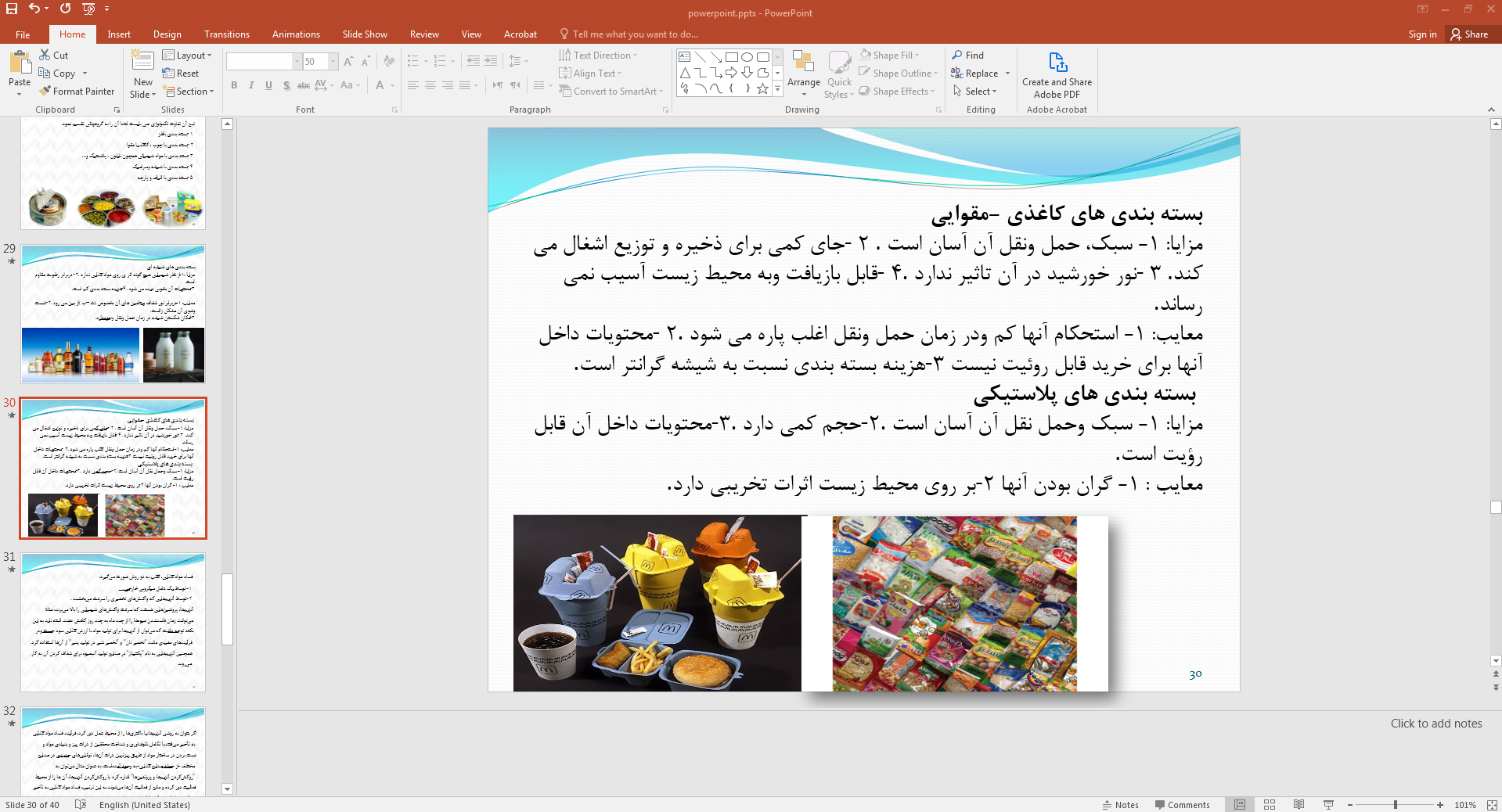Switch to Reading View icon
The width and height of the screenshot is (1502, 812).
coord(1298,805)
